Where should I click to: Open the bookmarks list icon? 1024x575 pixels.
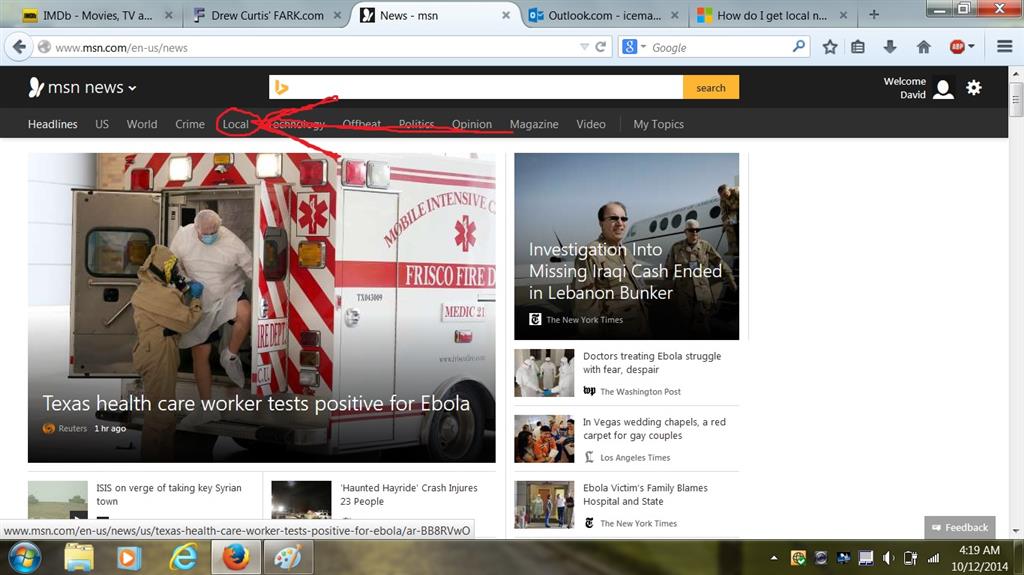[x=858, y=47]
